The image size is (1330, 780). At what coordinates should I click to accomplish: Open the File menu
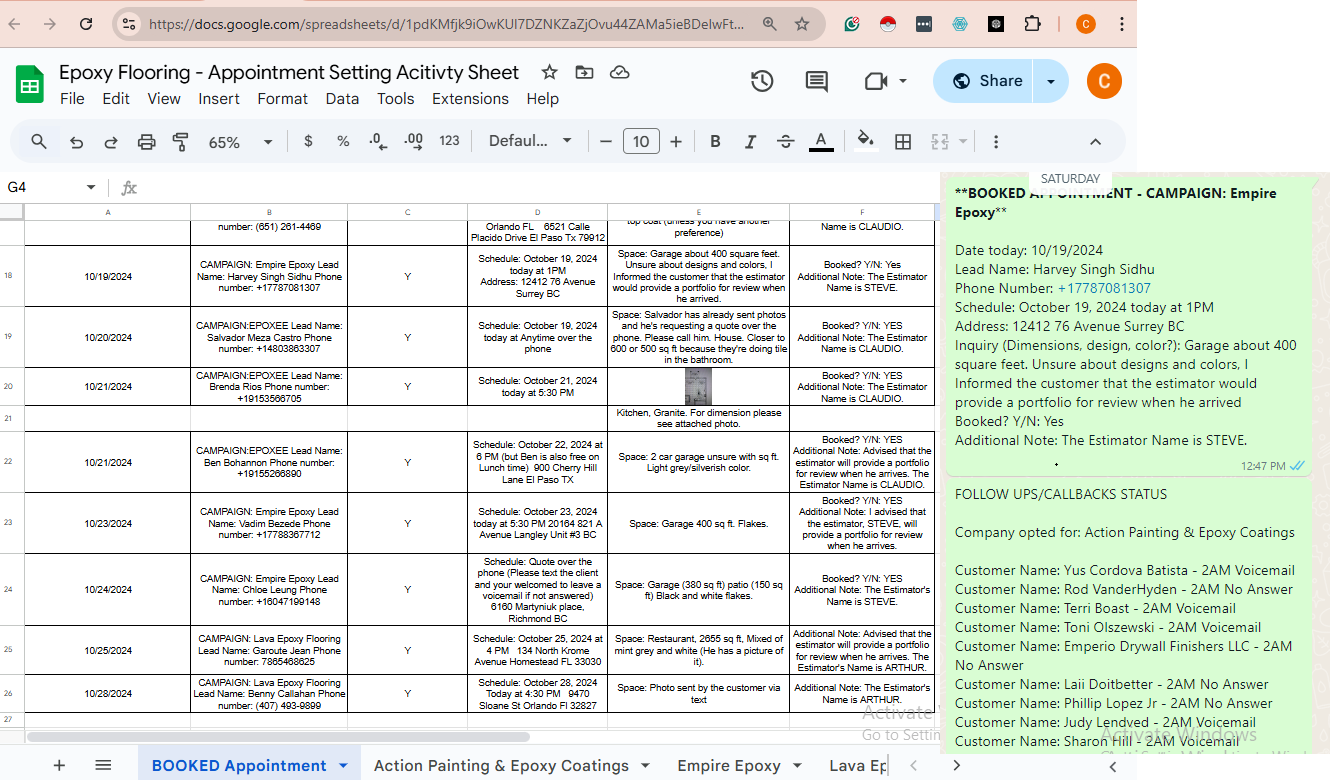pos(72,99)
